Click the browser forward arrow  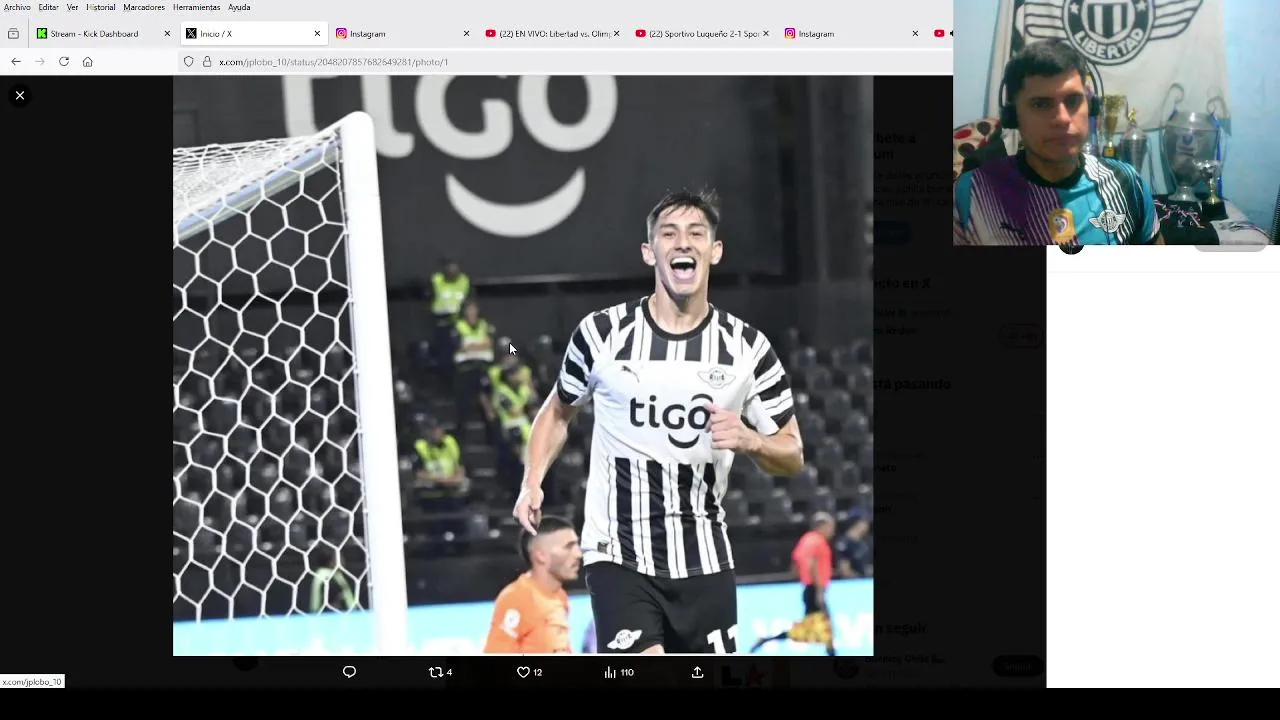(40, 62)
